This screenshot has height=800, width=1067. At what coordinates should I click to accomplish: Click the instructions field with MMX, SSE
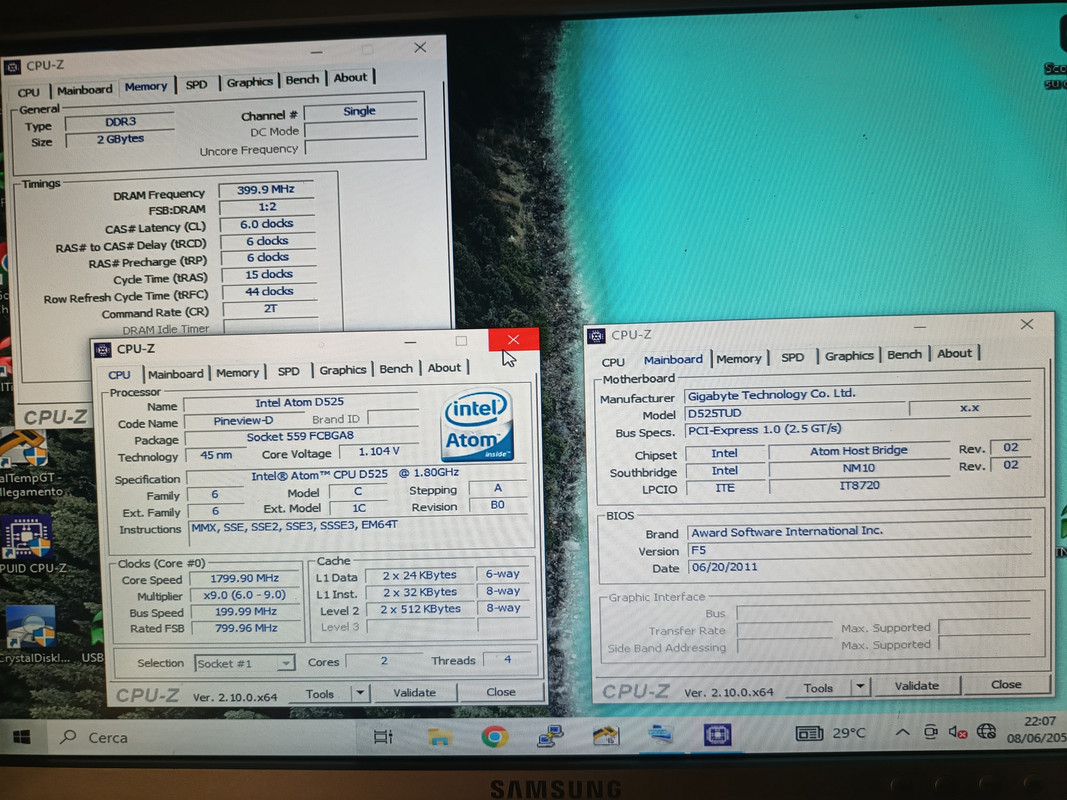tap(359, 534)
